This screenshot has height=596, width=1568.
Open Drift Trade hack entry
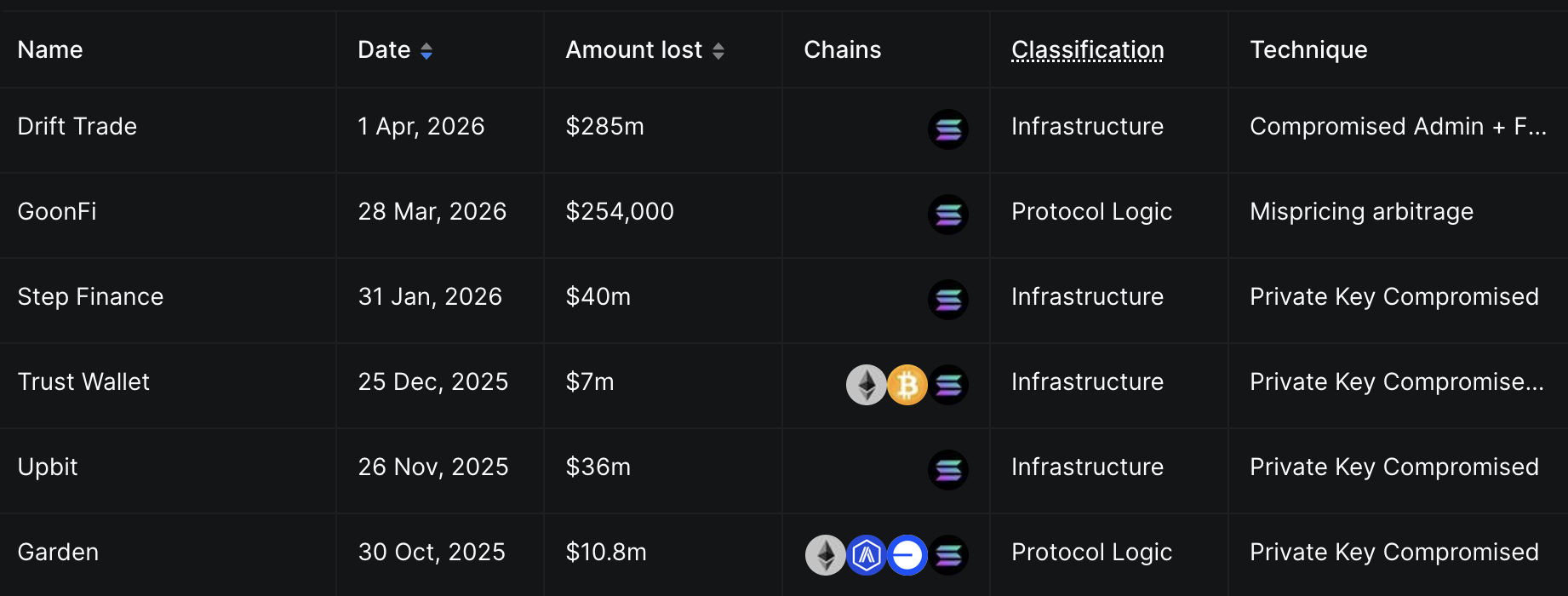pyautogui.click(x=77, y=127)
